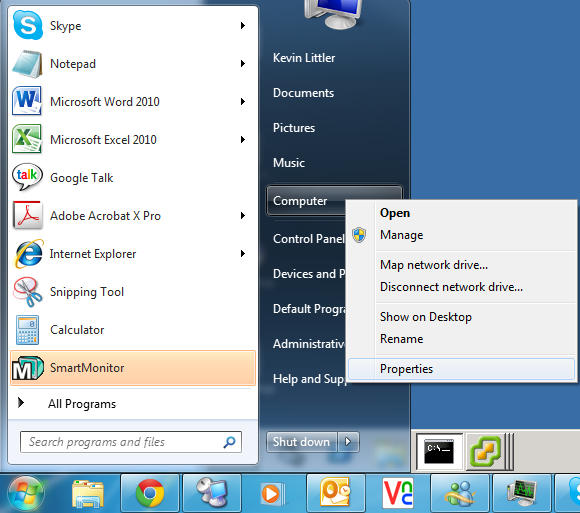Click the Shut down button

(x=301, y=442)
